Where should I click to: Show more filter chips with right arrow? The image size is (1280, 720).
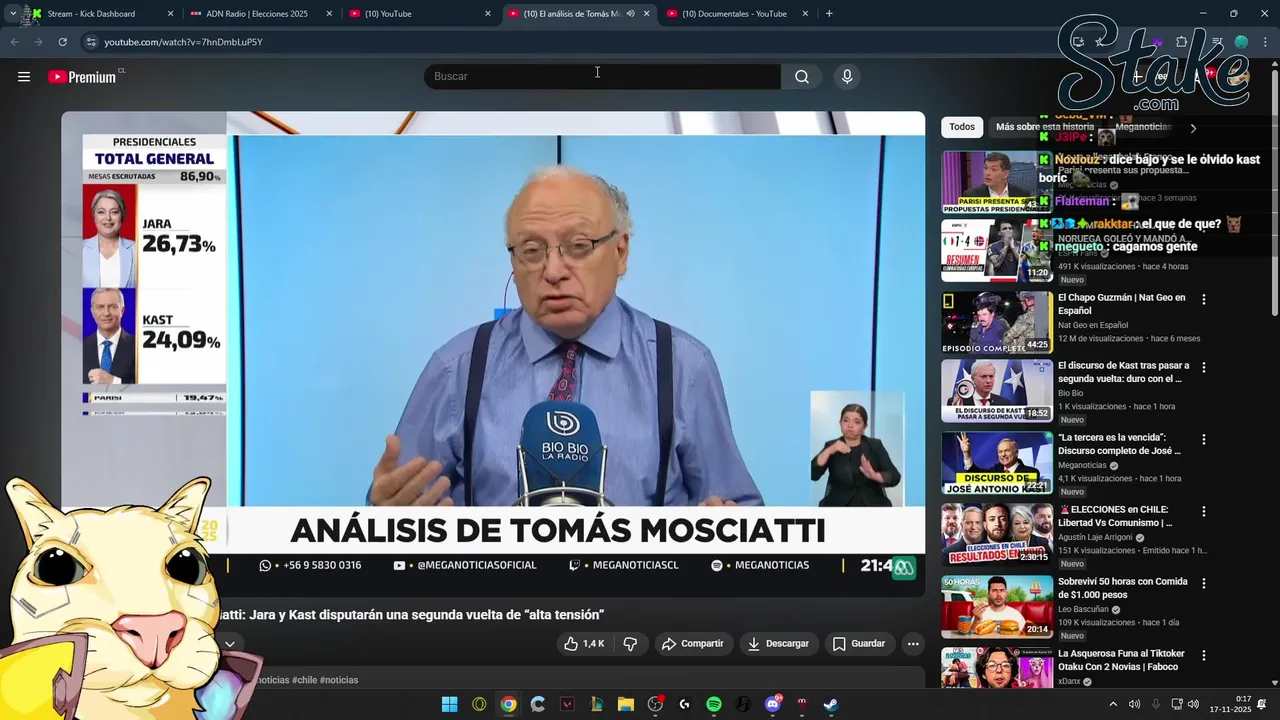[x=1192, y=128]
